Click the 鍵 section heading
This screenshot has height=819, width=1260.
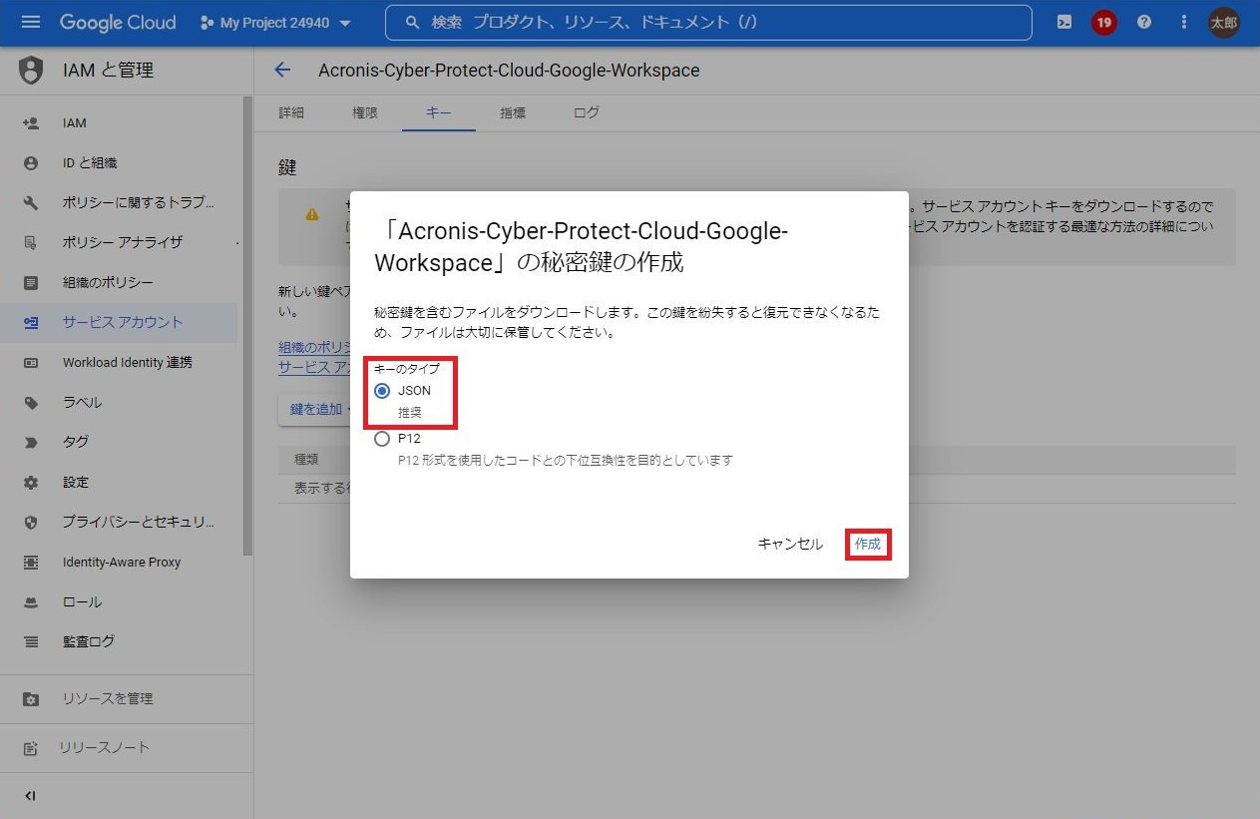coord(288,168)
